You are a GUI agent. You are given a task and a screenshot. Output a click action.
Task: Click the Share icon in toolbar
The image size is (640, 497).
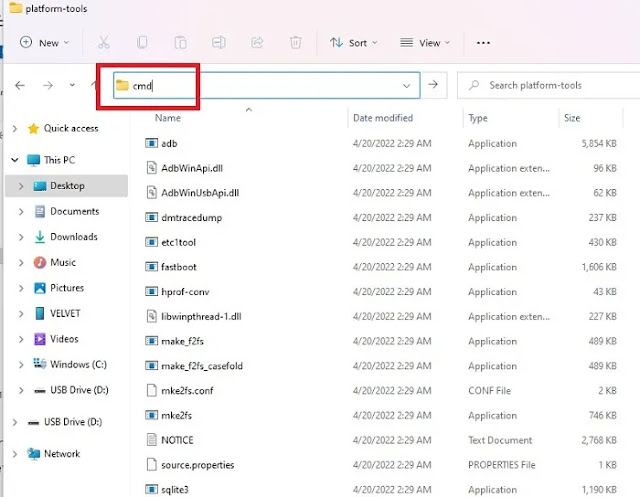tap(257, 42)
